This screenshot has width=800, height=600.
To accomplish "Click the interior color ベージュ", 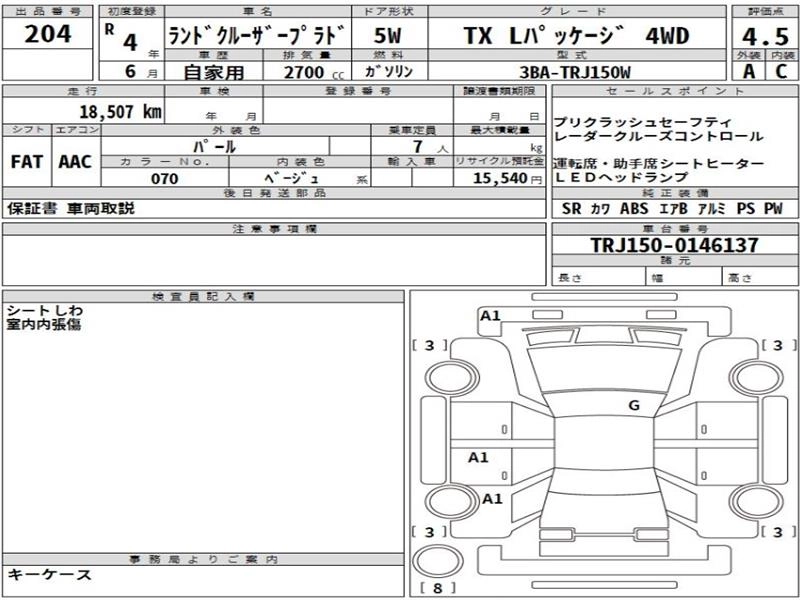I will (292, 178).
